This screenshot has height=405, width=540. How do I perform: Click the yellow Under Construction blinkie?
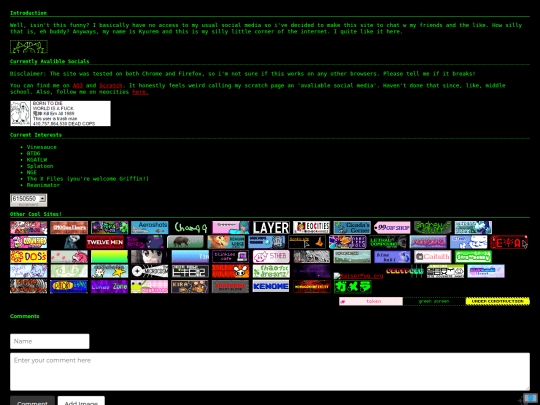[x=498, y=301]
